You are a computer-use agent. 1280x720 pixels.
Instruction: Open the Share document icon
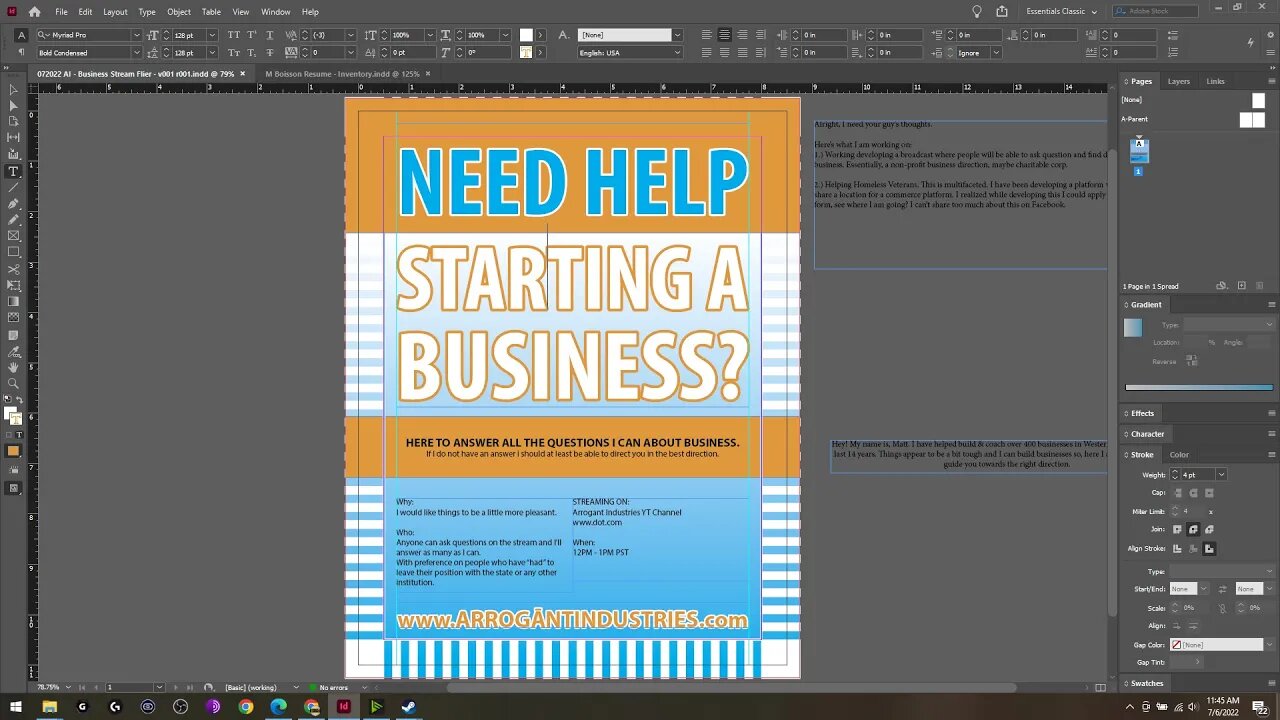coord(1002,12)
